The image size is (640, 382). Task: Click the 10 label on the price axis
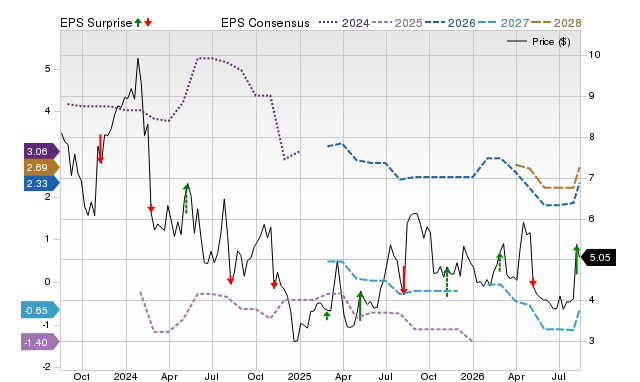coord(594,55)
